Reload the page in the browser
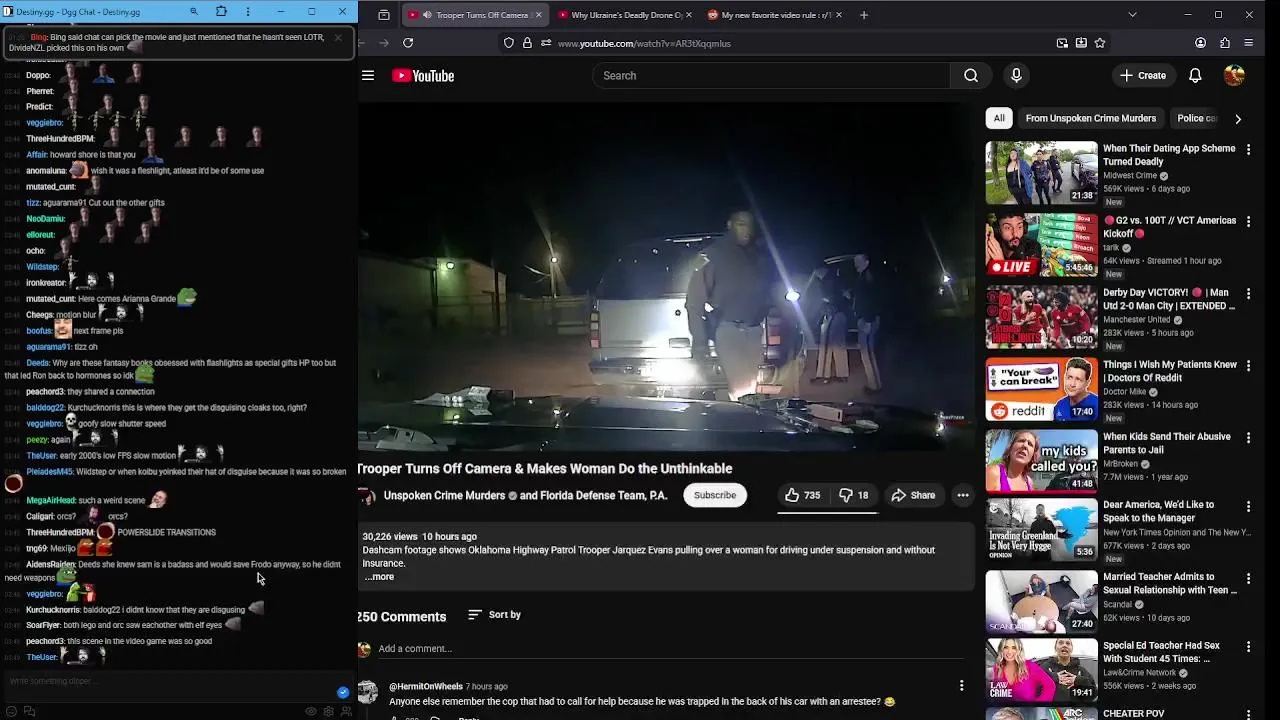This screenshot has width=1280, height=720. [x=408, y=43]
